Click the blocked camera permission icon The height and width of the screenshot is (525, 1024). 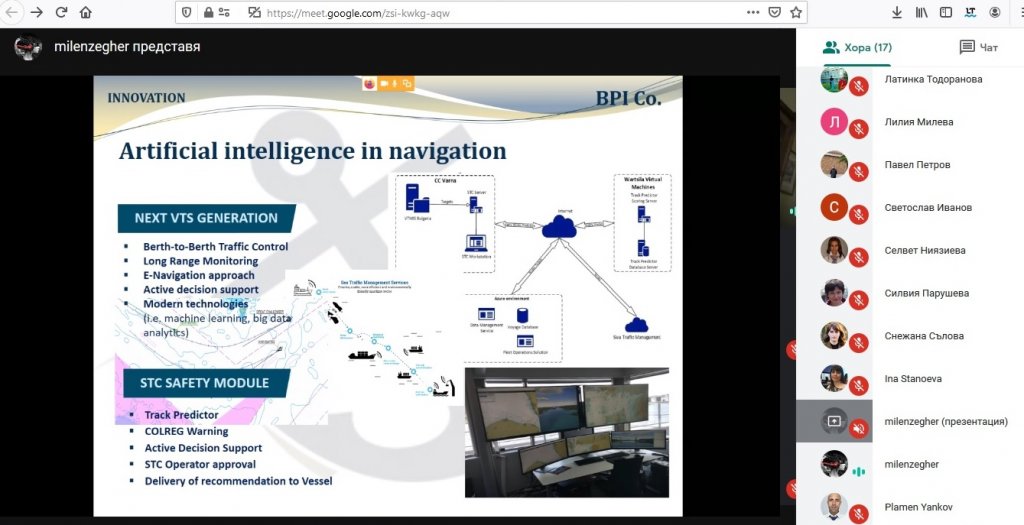point(254,12)
